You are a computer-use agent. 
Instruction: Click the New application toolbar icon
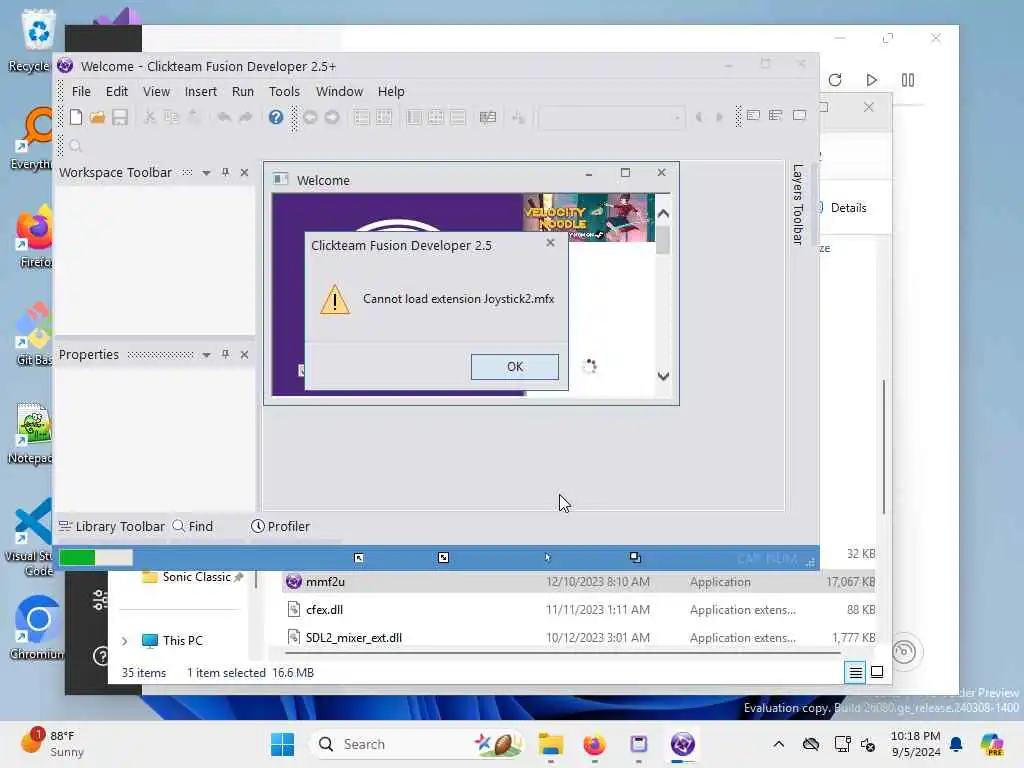(x=76, y=117)
